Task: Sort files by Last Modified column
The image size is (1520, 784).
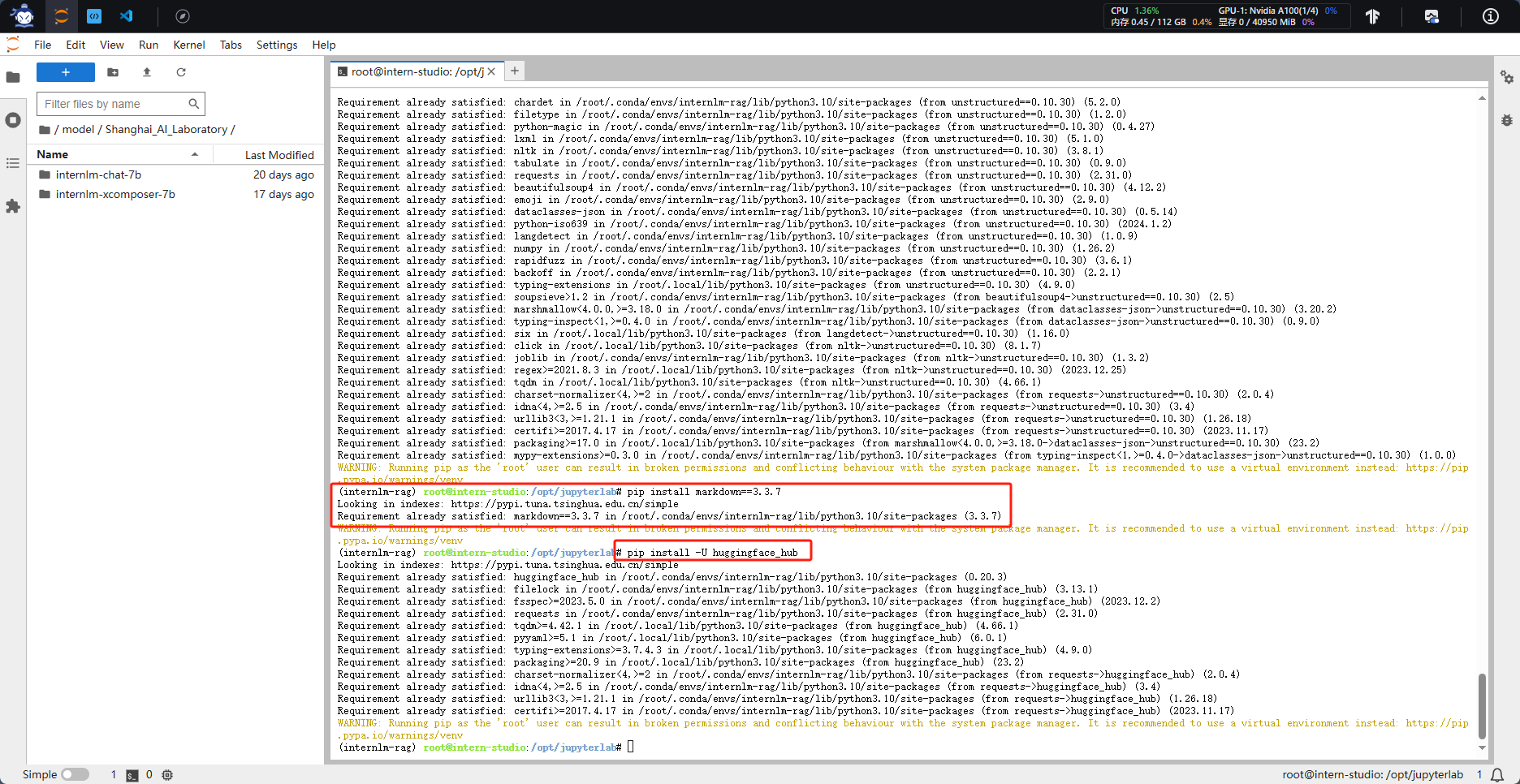Action: tap(268, 154)
